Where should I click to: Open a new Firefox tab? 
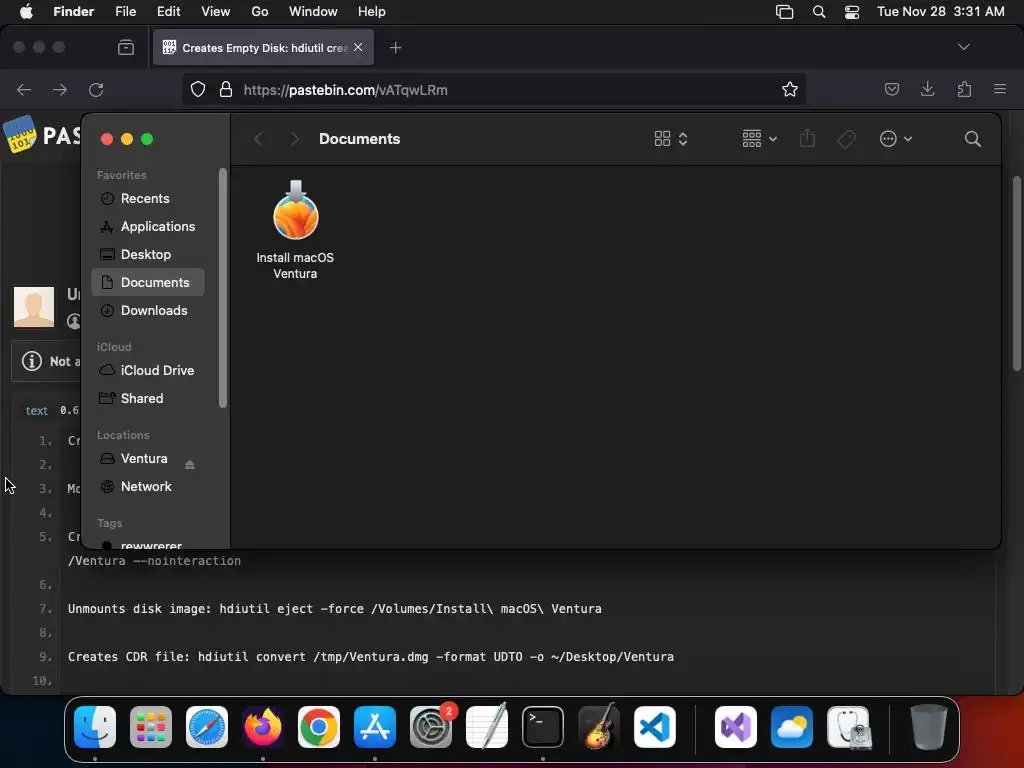pos(395,48)
